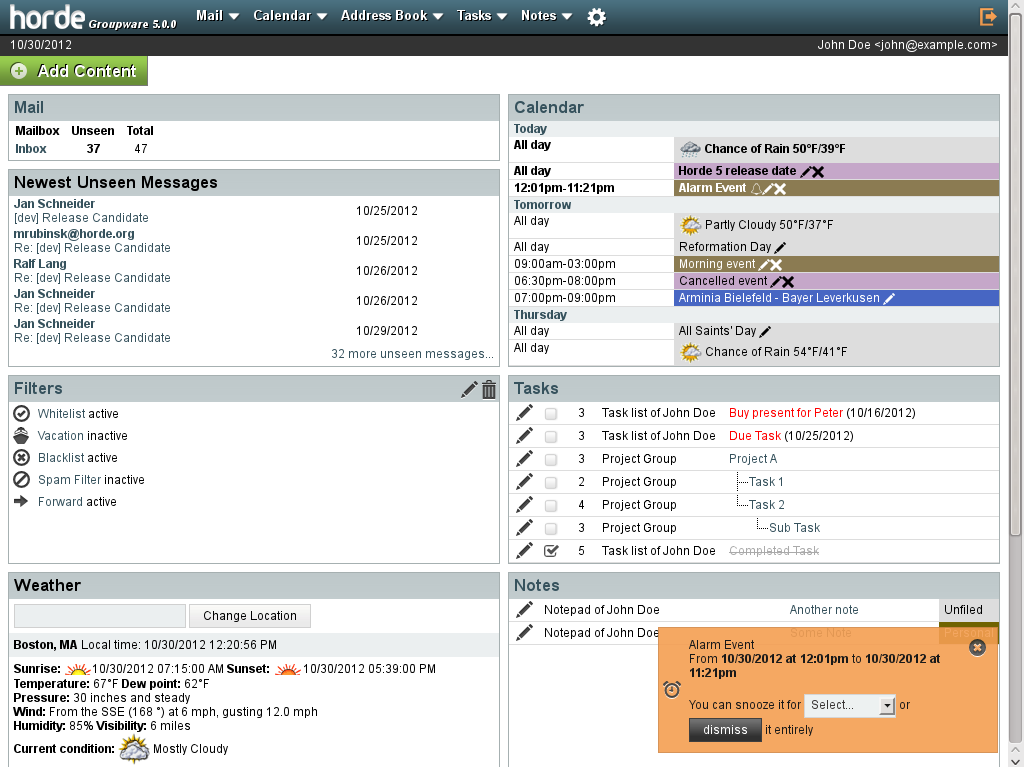Uncheck the Completed Task checkbox
The image size is (1024, 767).
pos(551,551)
